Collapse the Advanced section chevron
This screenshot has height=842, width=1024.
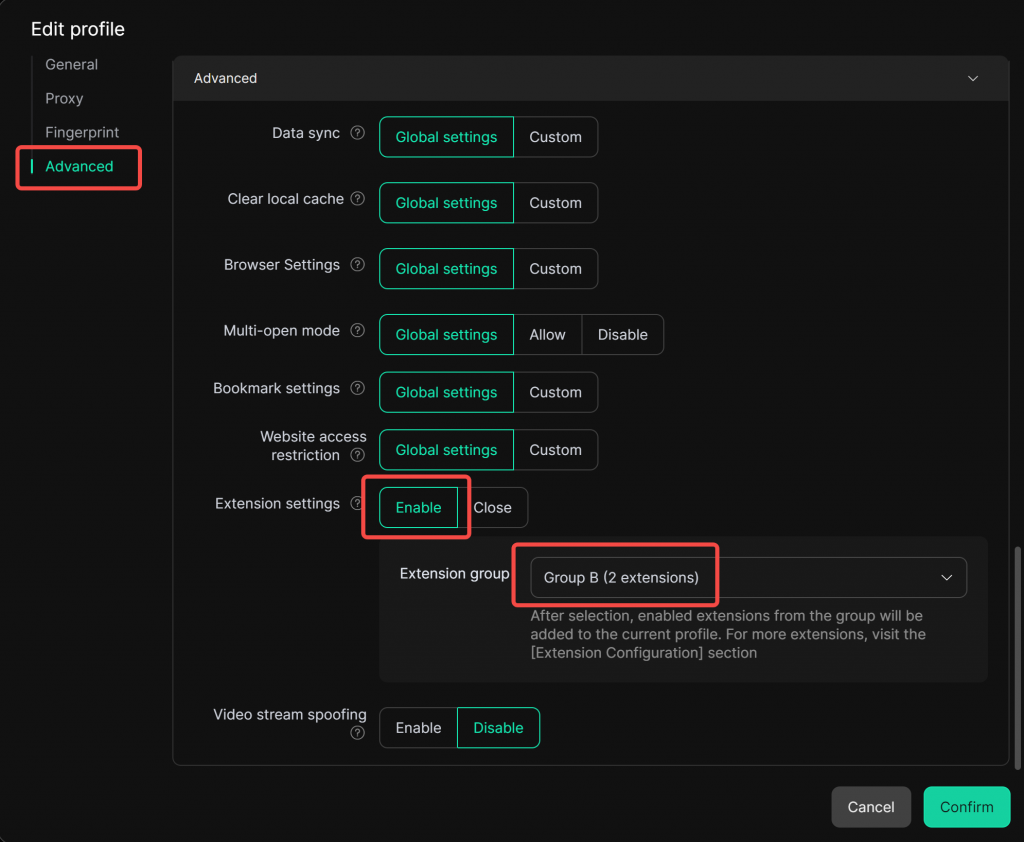click(973, 78)
